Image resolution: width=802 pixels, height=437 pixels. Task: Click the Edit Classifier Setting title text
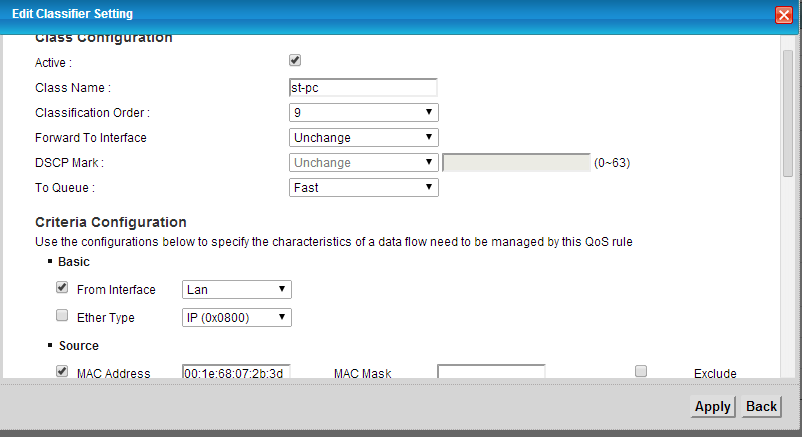pos(72,14)
